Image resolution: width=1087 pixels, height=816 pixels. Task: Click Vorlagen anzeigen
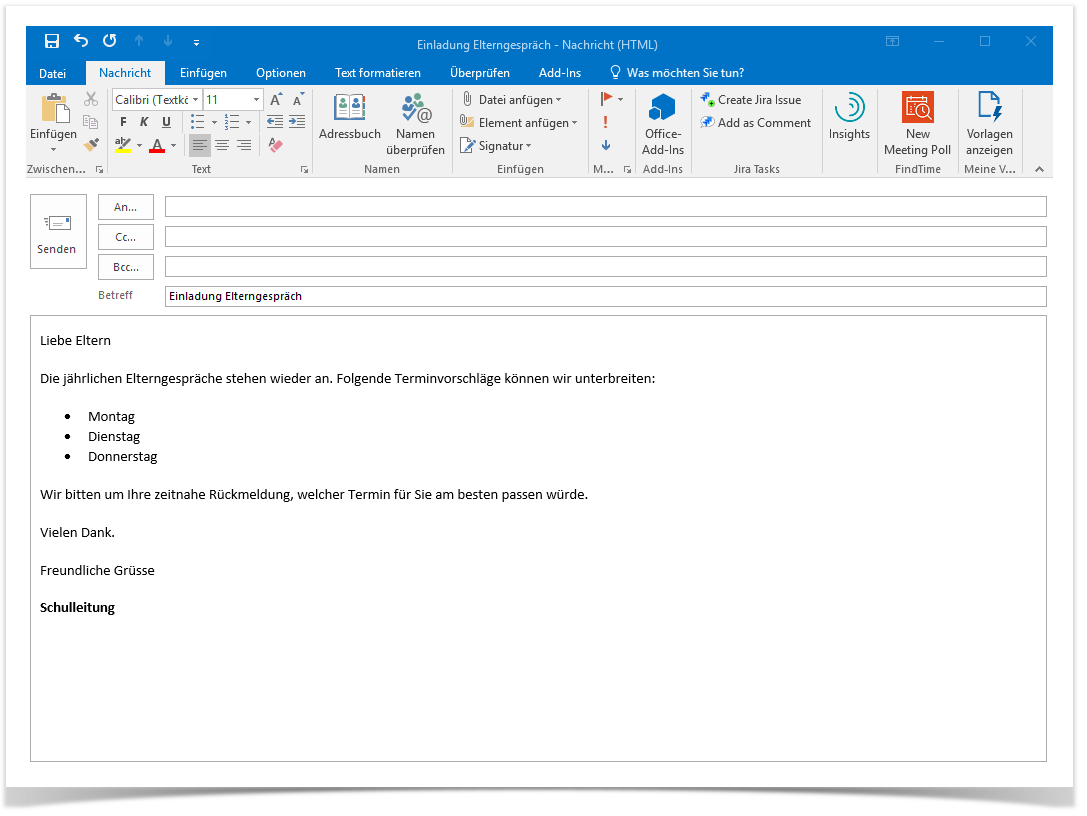tap(989, 125)
